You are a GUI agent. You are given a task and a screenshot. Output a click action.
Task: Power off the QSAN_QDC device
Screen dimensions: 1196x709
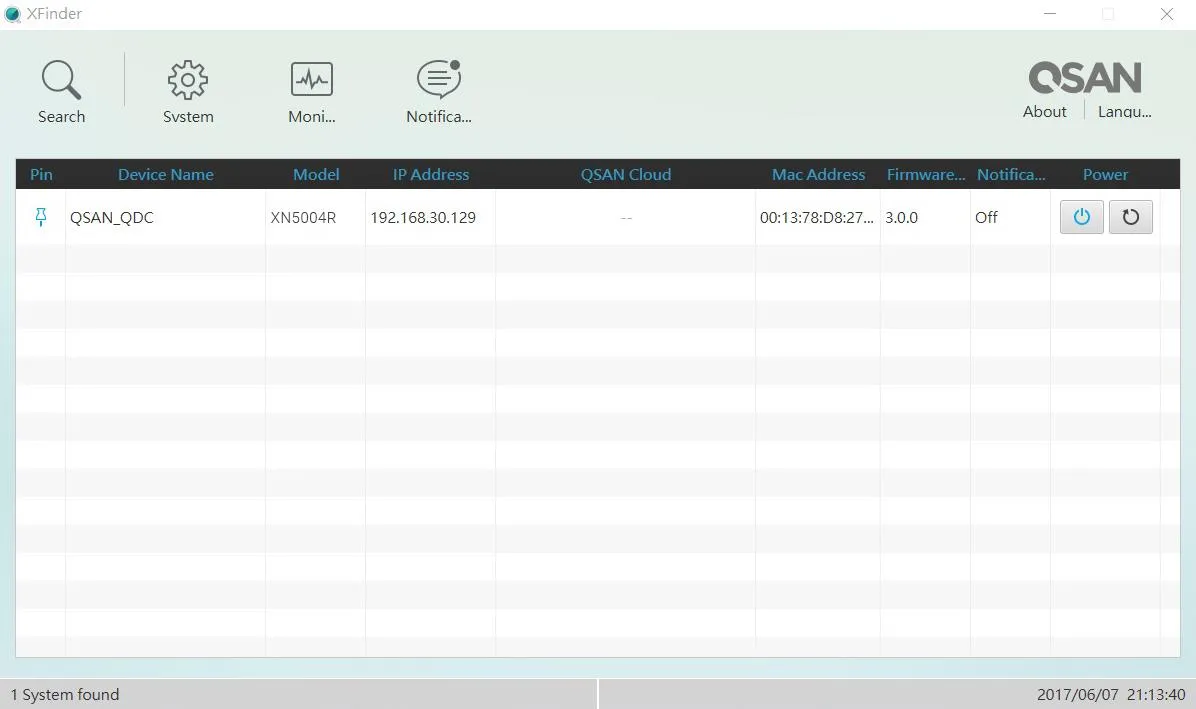1082,217
